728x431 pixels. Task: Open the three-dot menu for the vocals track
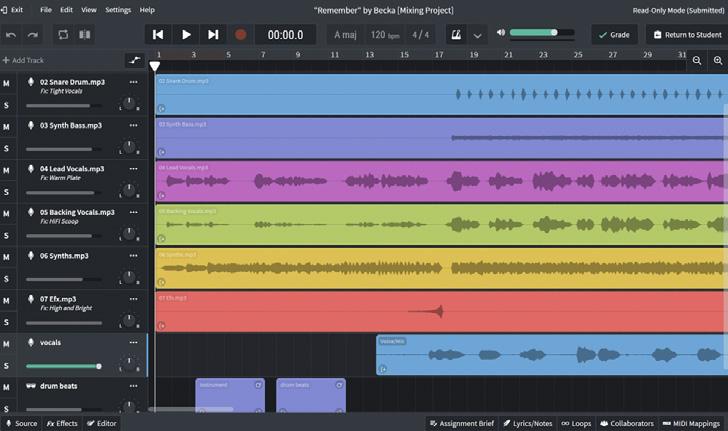[x=133, y=342]
